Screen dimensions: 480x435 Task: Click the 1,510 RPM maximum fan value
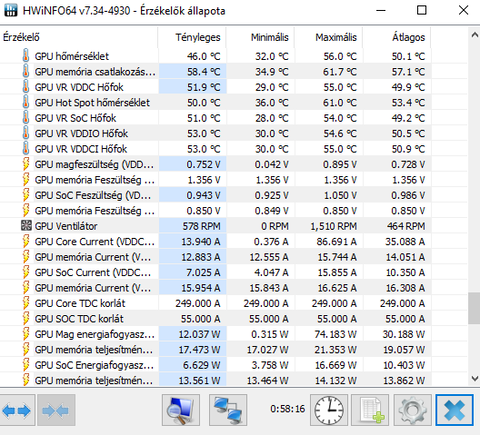pyautogui.click(x=334, y=226)
